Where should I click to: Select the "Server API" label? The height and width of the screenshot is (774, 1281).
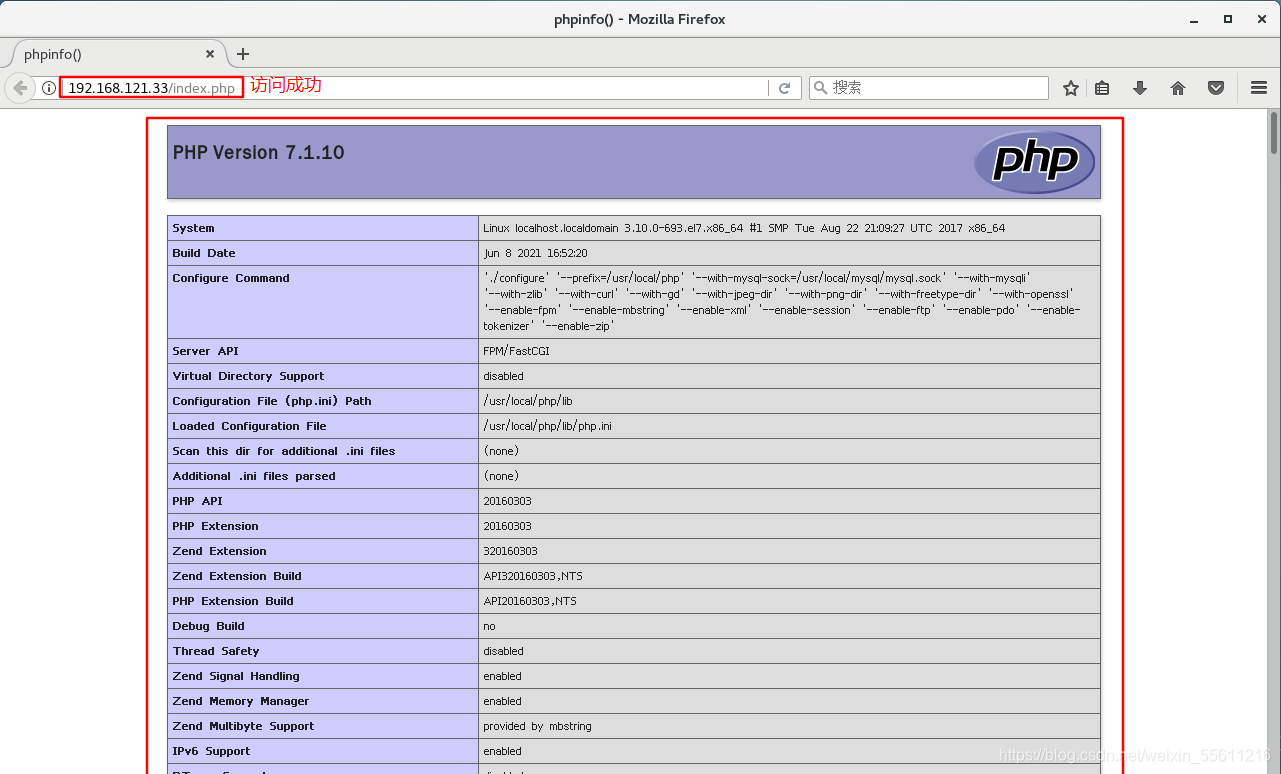coord(207,351)
